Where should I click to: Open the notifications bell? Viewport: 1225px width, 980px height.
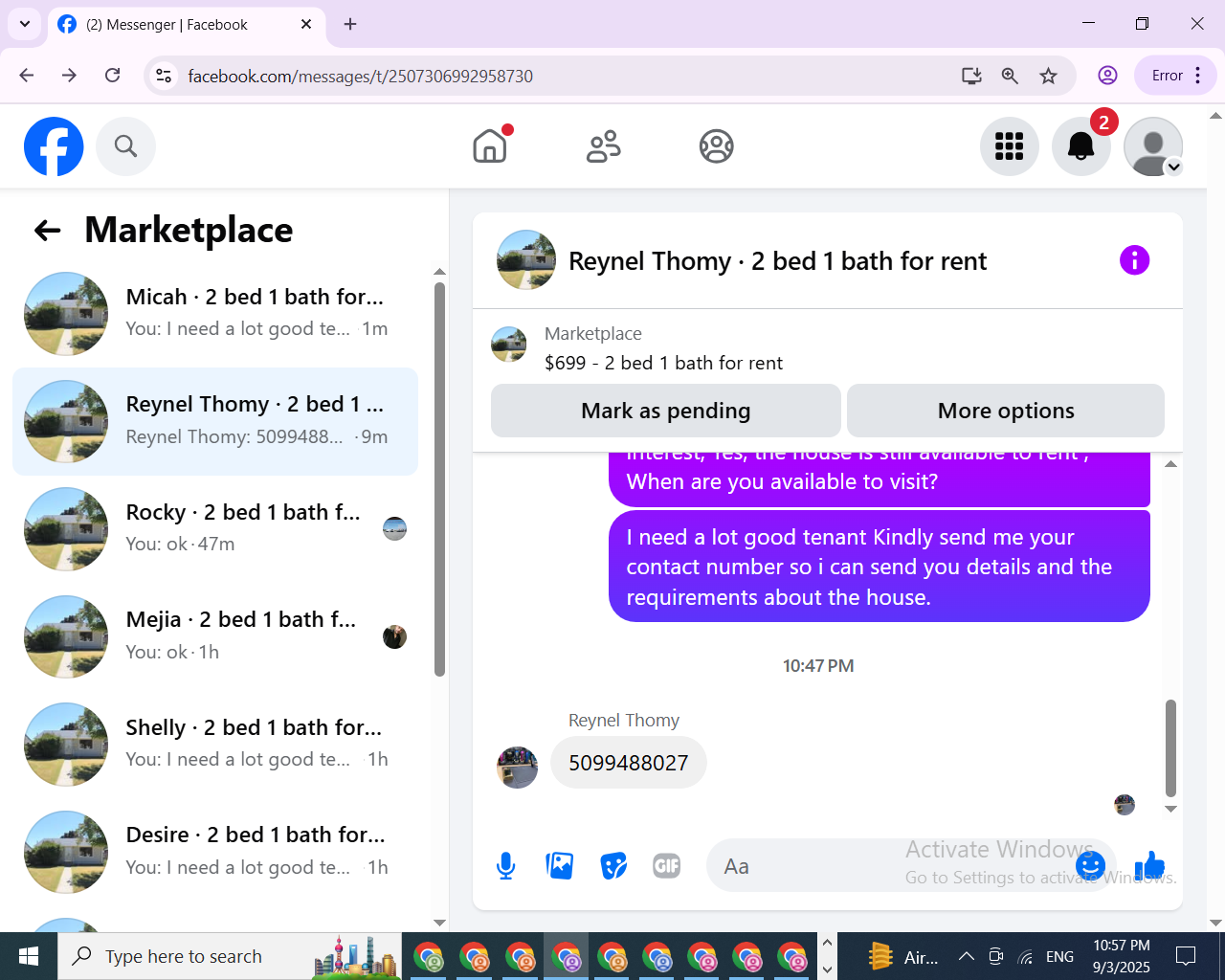coord(1081,146)
